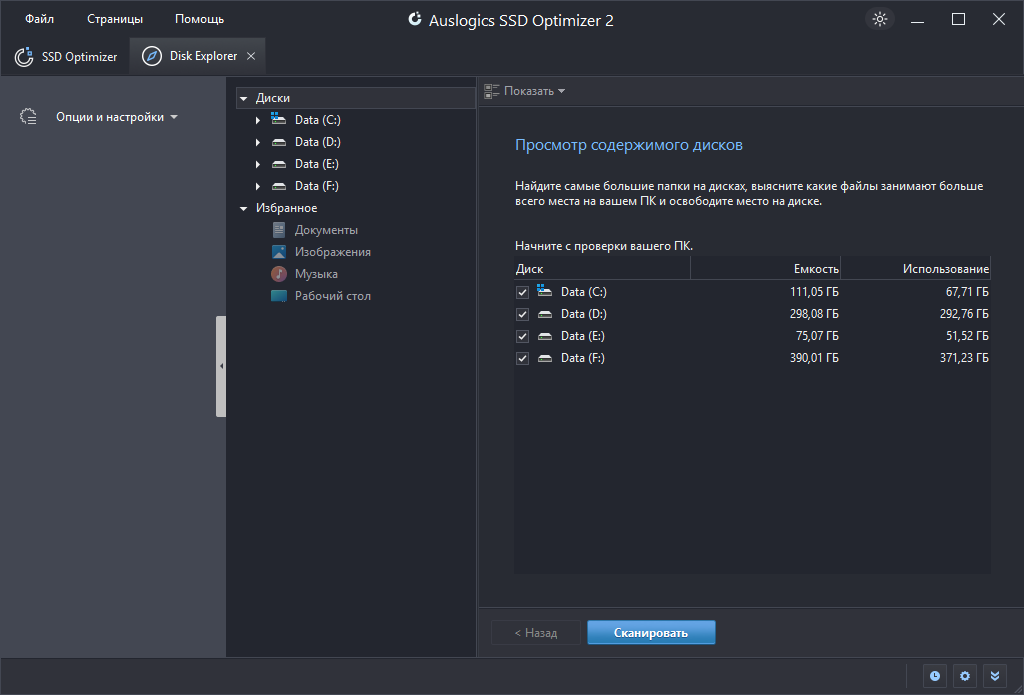1024x695 pixels.
Task: Collapse the Избранное tree section
Action: pyautogui.click(x=244, y=208)
